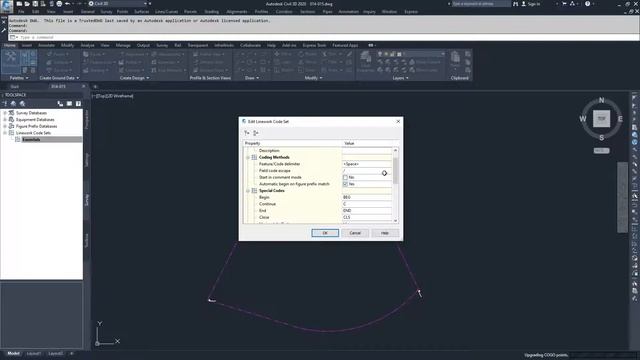
Task: Click the Toolspace panel display toggle icon beside help
Action: (69, 104)
